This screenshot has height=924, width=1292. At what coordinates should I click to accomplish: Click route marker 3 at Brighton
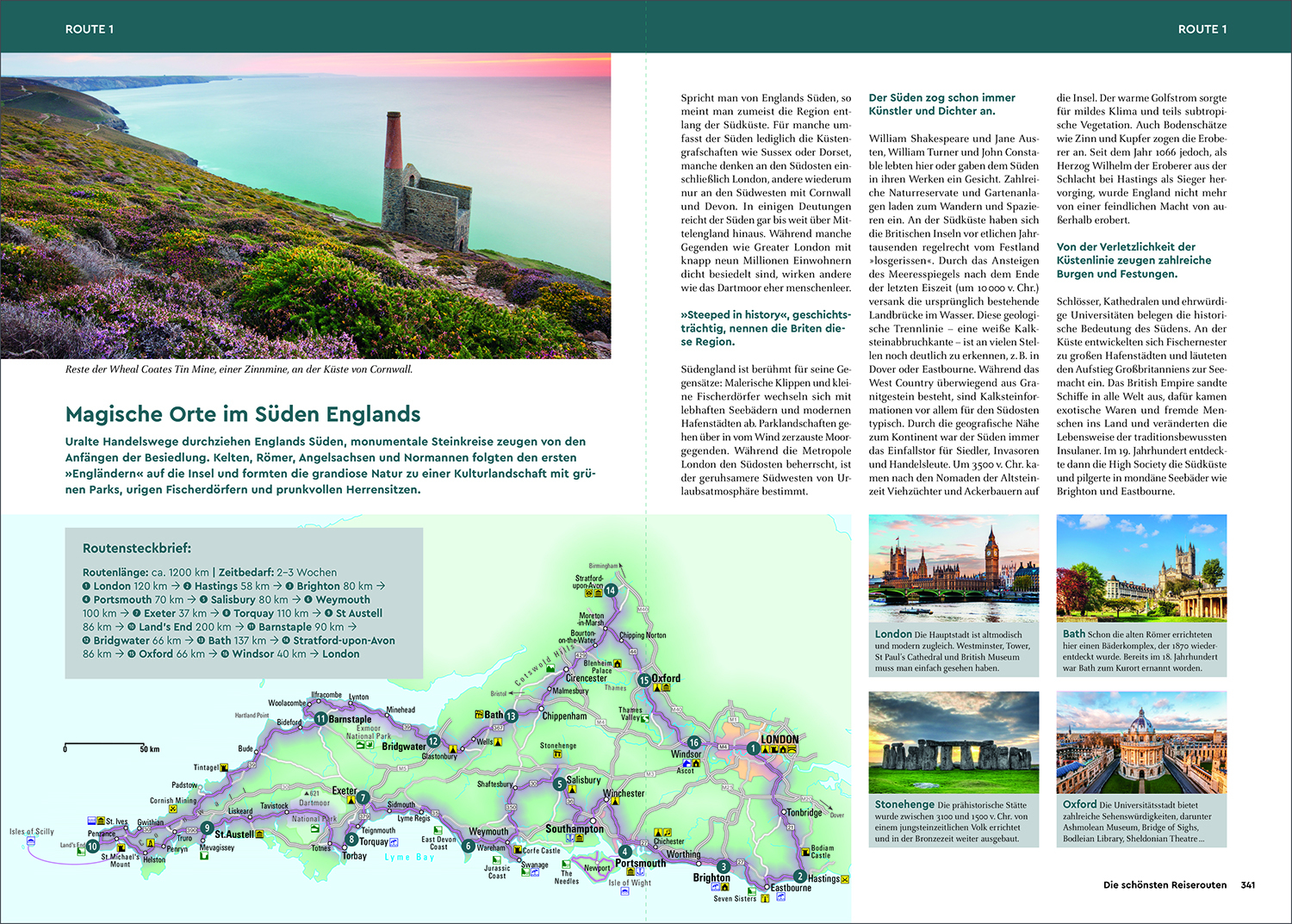point(724,866)
